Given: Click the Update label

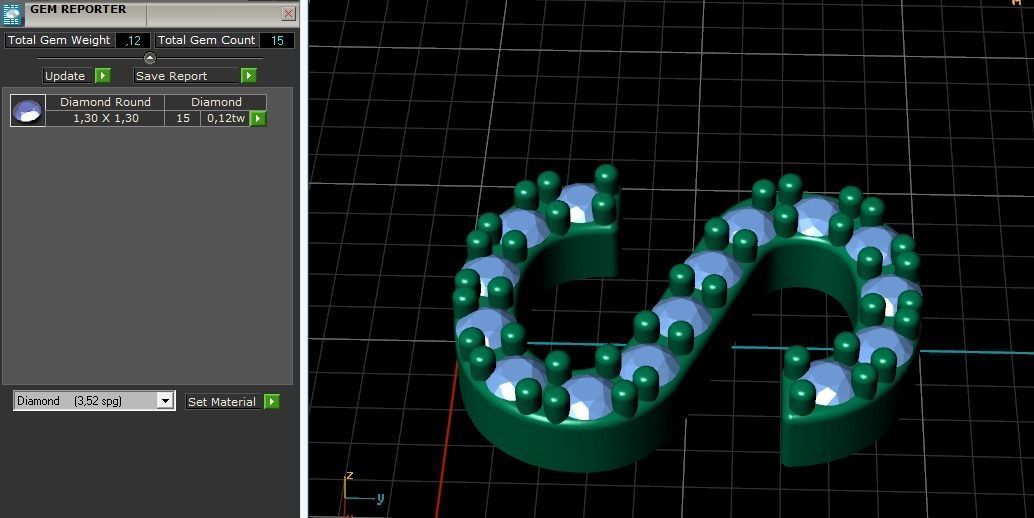Looking at the screenshot, I should 65,76.
